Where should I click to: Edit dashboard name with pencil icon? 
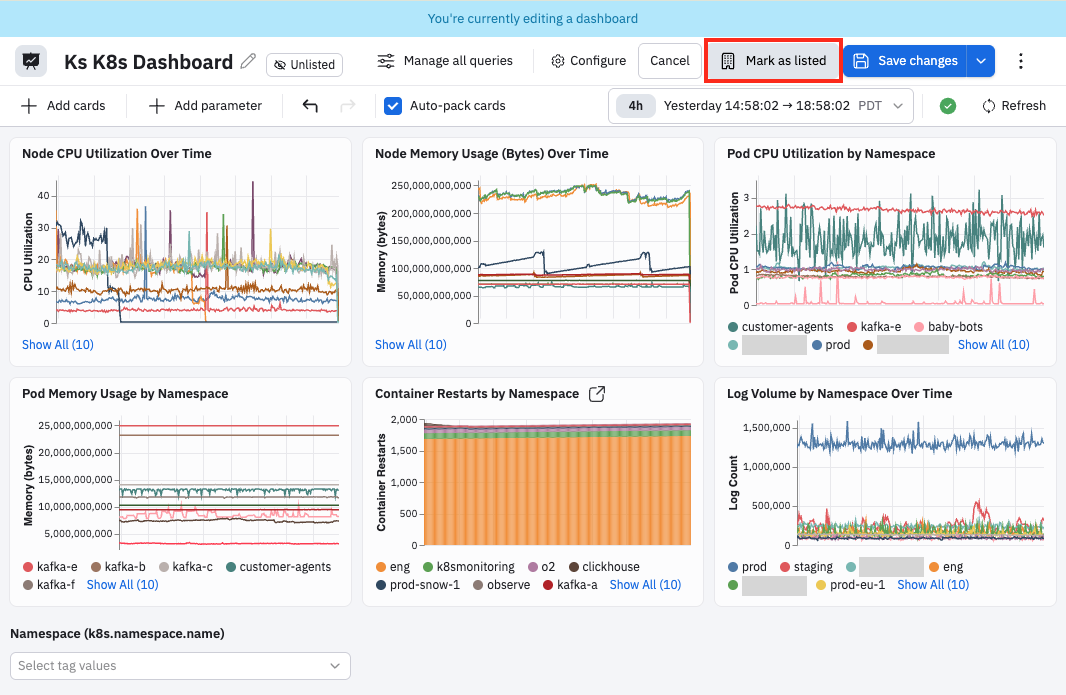point(248,61)
